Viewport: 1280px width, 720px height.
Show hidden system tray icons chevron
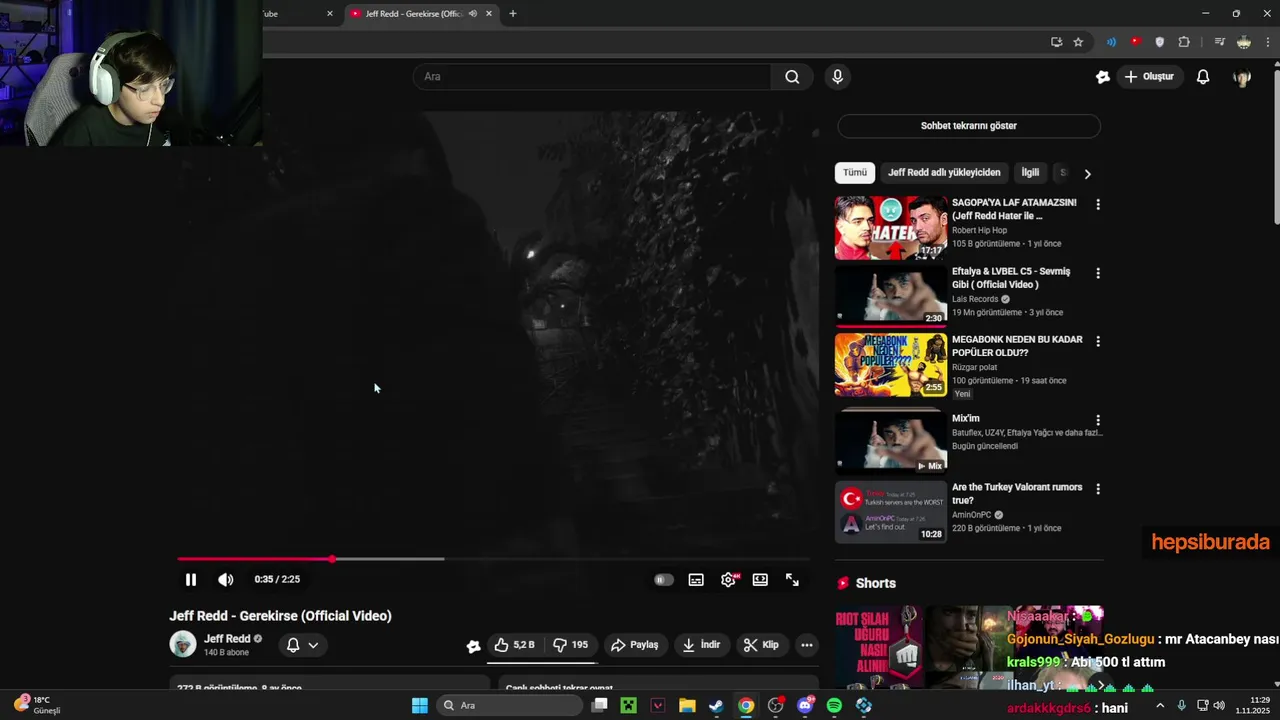tap(1162, 706)
